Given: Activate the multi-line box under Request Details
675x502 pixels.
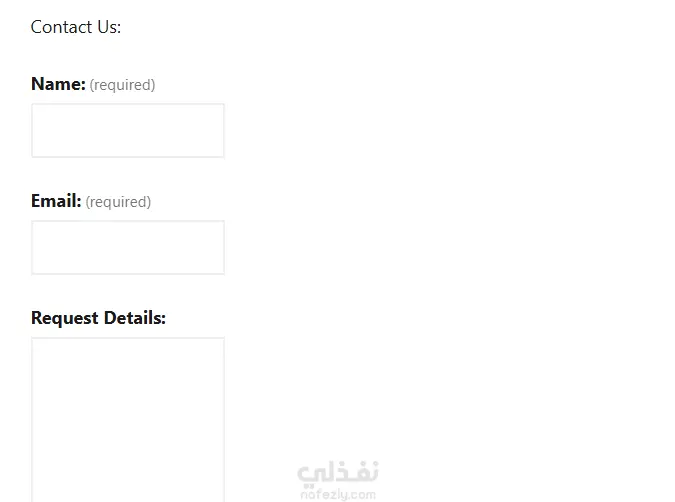Looking at the screenshot, I should click(128, 418).
